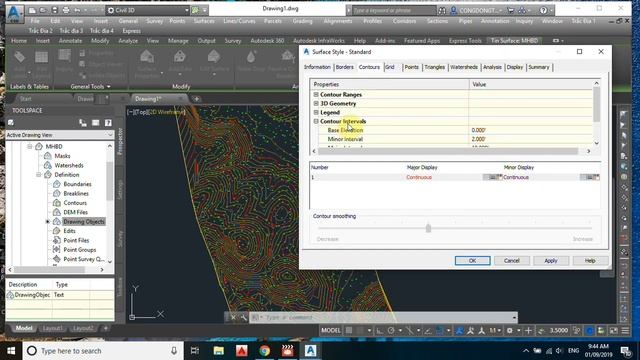This screenshot has height=360, width=640.
Task: Click the user account sign-in icon
Action: point(453,10)
